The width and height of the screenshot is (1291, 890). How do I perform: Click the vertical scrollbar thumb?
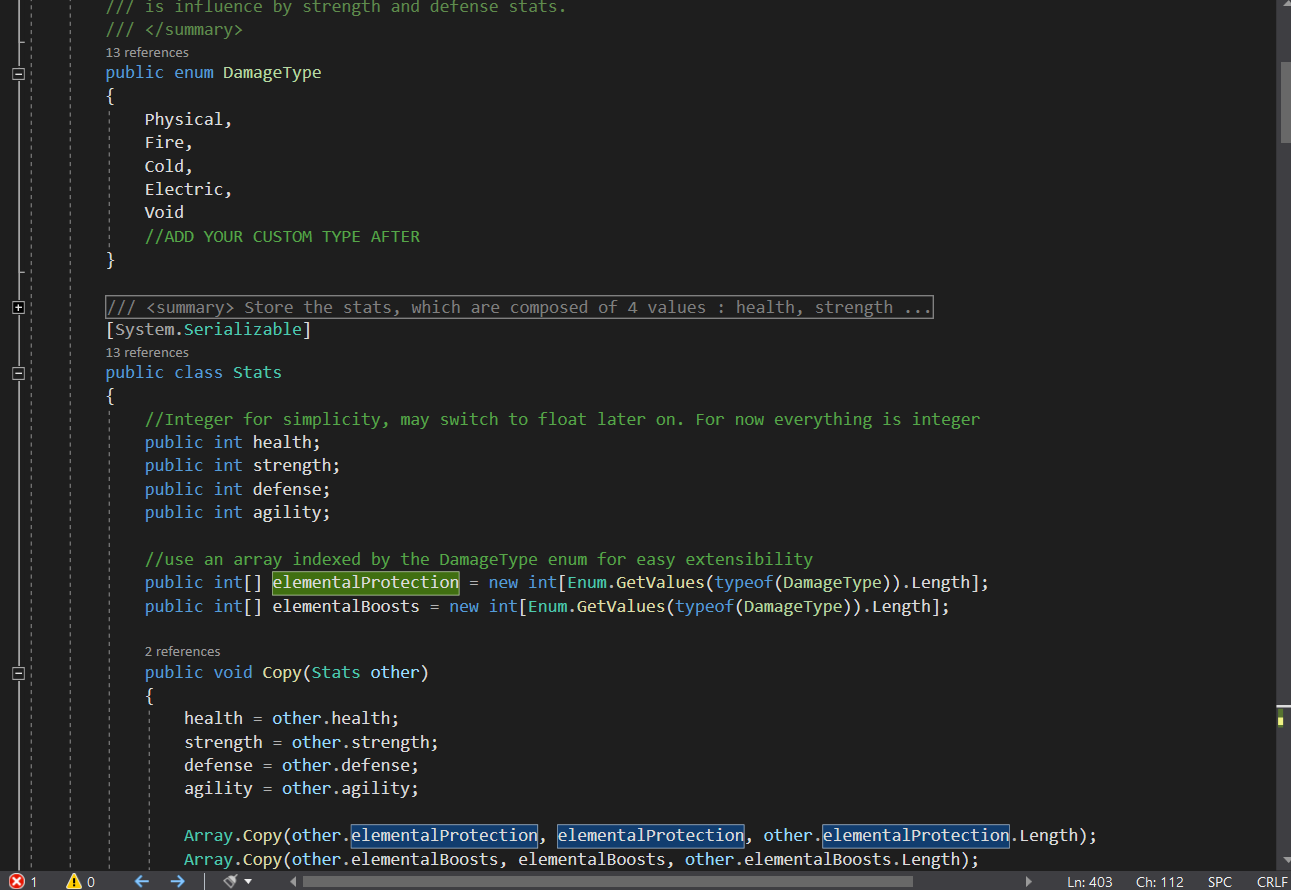click(1285, 103)
